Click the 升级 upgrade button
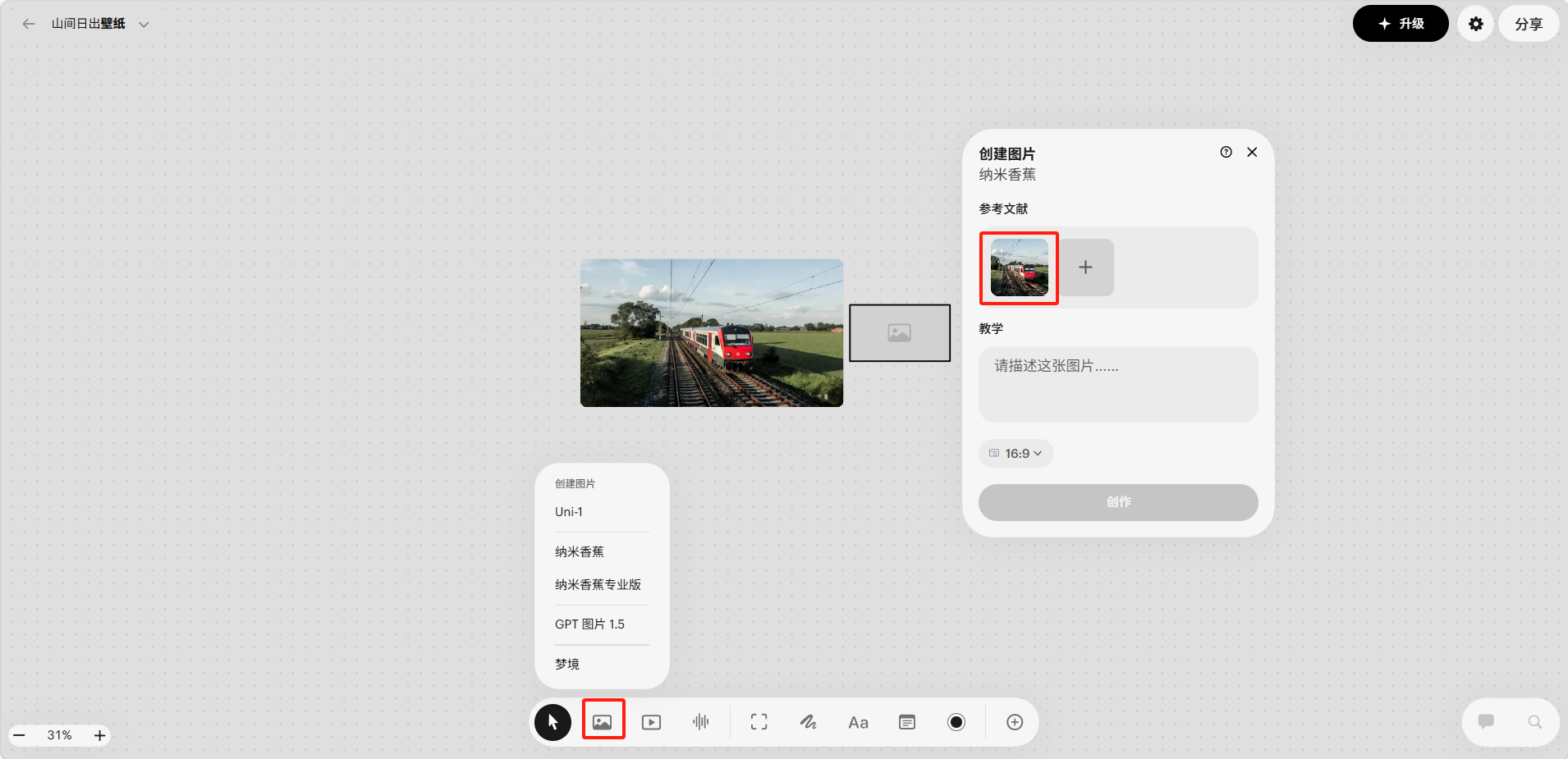This screenshot has height=759, width=1568. pos(1401,24)
